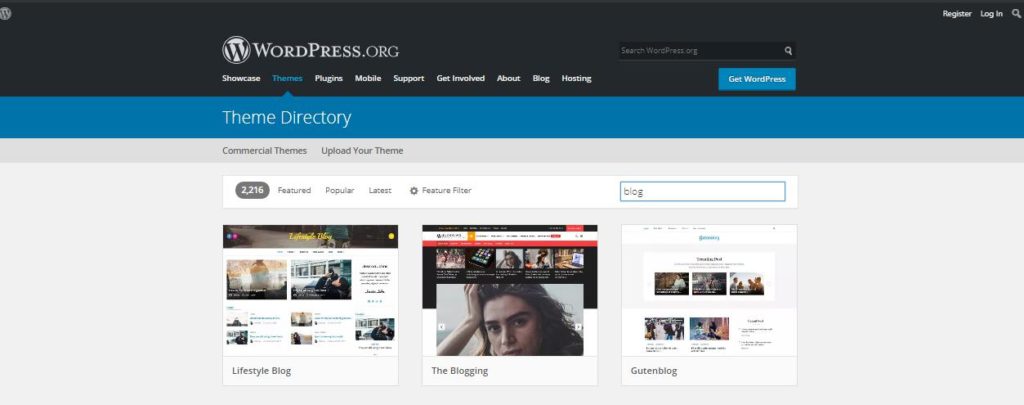The image size is (1024, 405).
Task: Click the Get WordPress button
Action: pyautogui.click(x=757, y=79)
